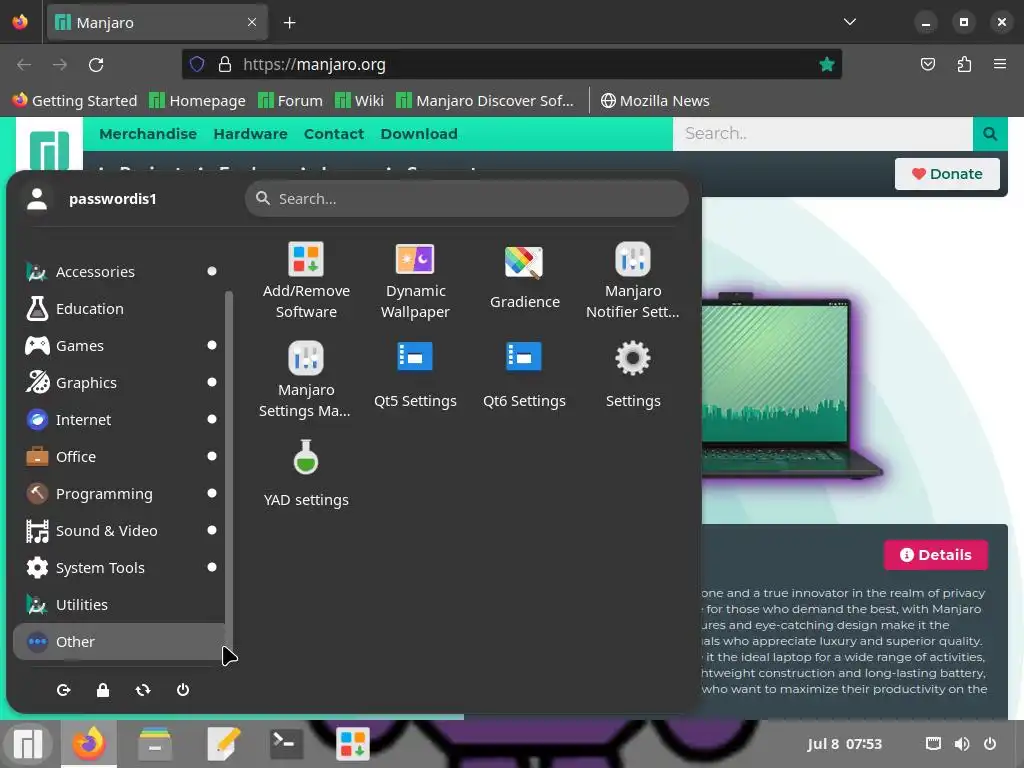Viewport: 1024px width, 768px height.
Task: Open Add/Remove Software app
Action: [306, 280]
